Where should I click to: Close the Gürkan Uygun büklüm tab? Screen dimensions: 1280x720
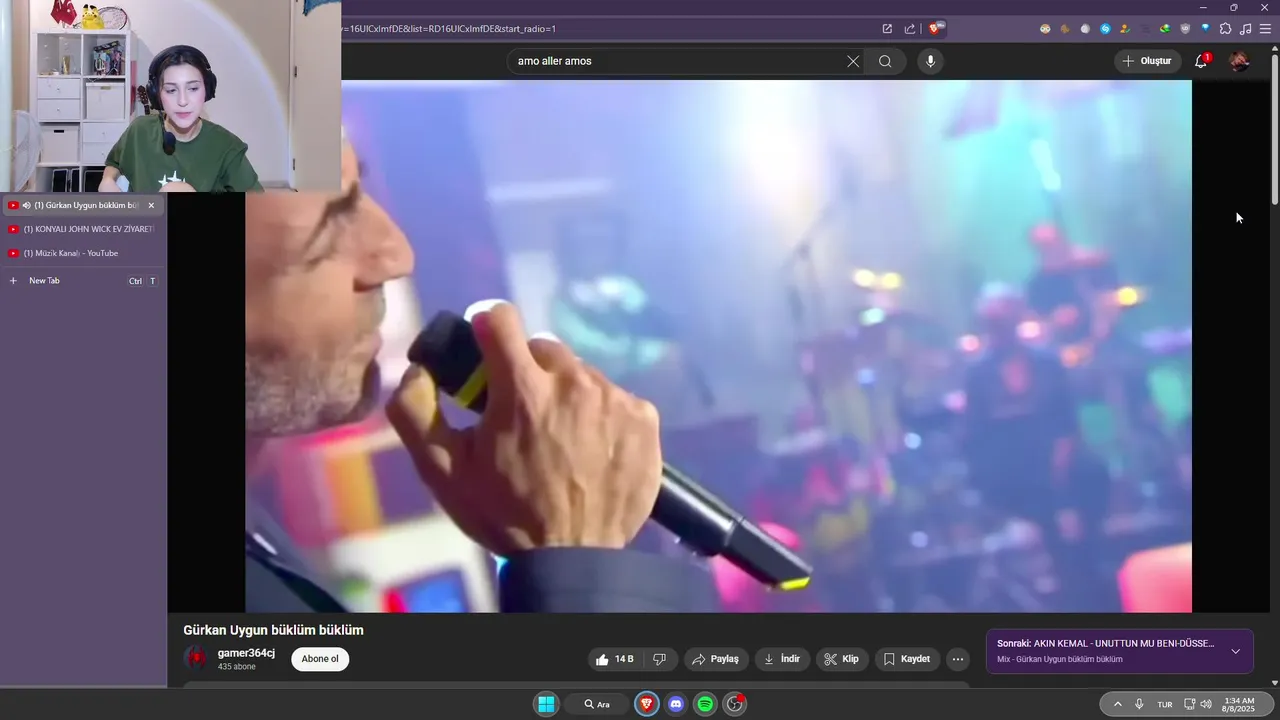[x=151, y=205]
